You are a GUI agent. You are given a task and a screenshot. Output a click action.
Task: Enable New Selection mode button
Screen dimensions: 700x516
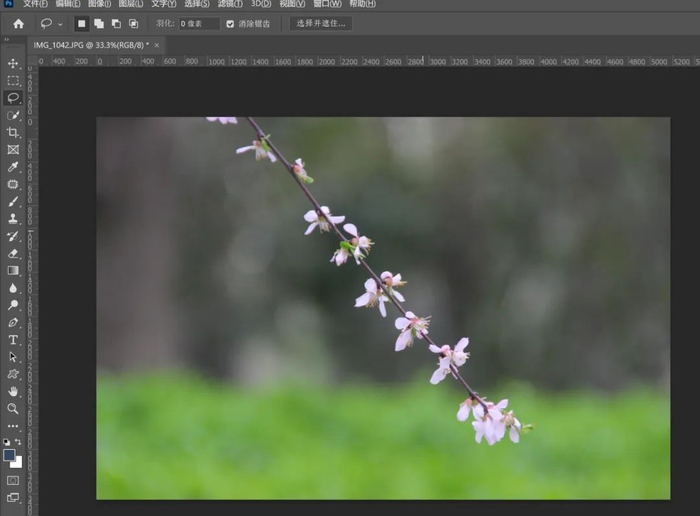click(81, 24)
